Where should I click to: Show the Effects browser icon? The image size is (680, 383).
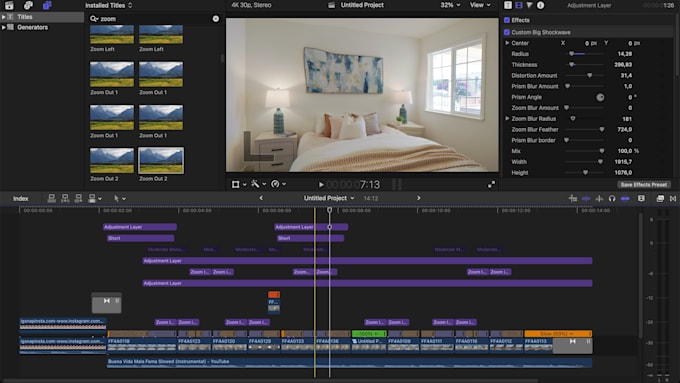coord(660,198)
